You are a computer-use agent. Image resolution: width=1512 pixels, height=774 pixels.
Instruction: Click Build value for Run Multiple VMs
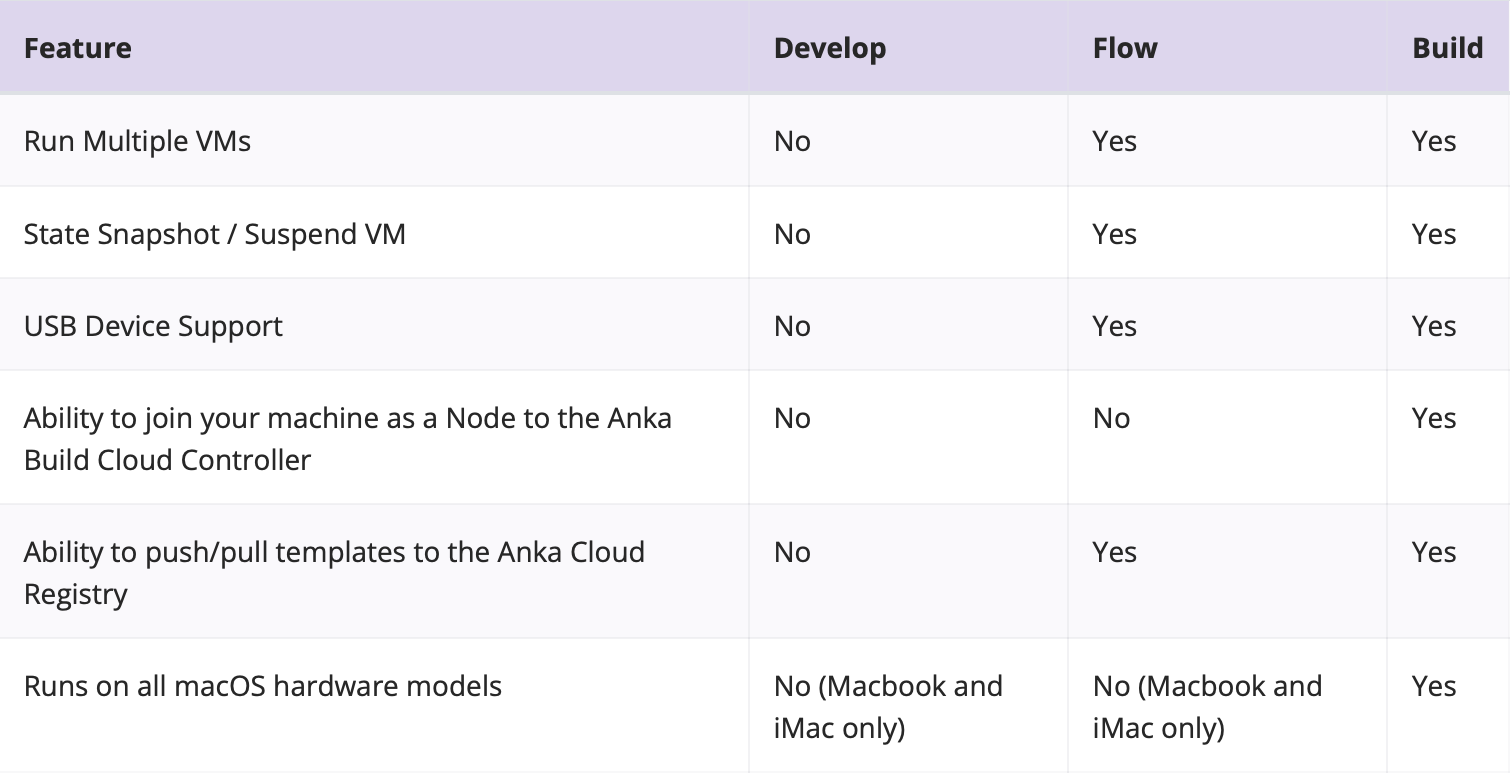[x=1434, y=141]
